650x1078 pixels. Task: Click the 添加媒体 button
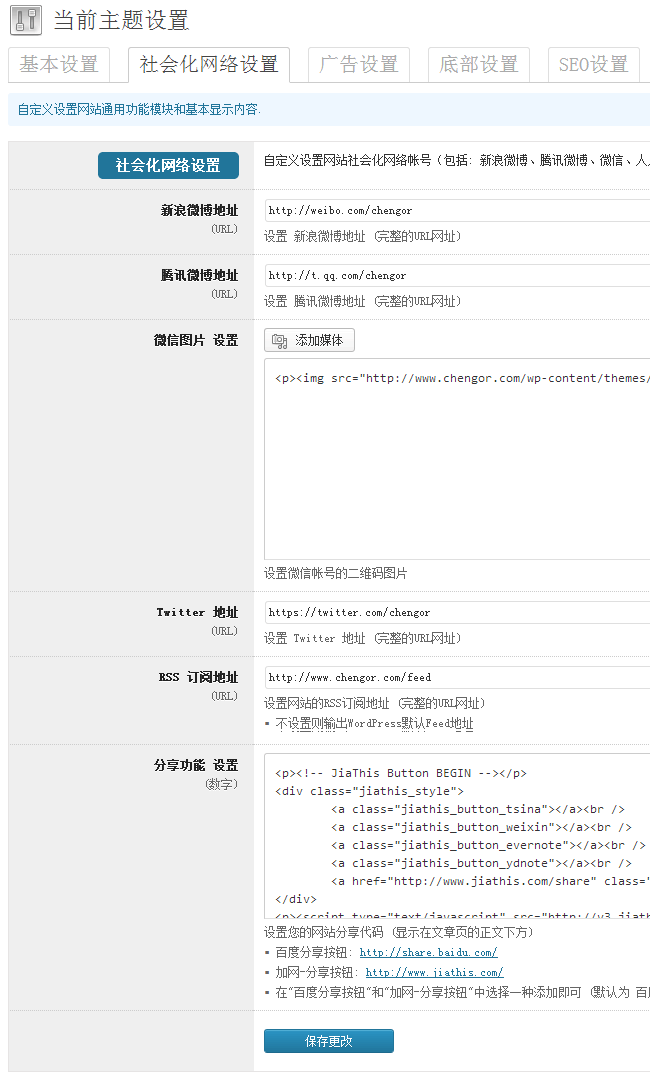tap(310, 340)
